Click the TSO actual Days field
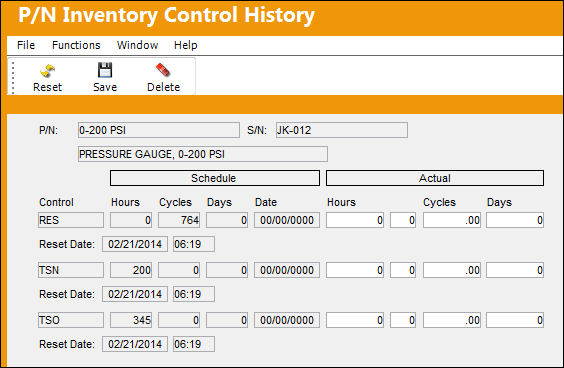 pos(515,320)
